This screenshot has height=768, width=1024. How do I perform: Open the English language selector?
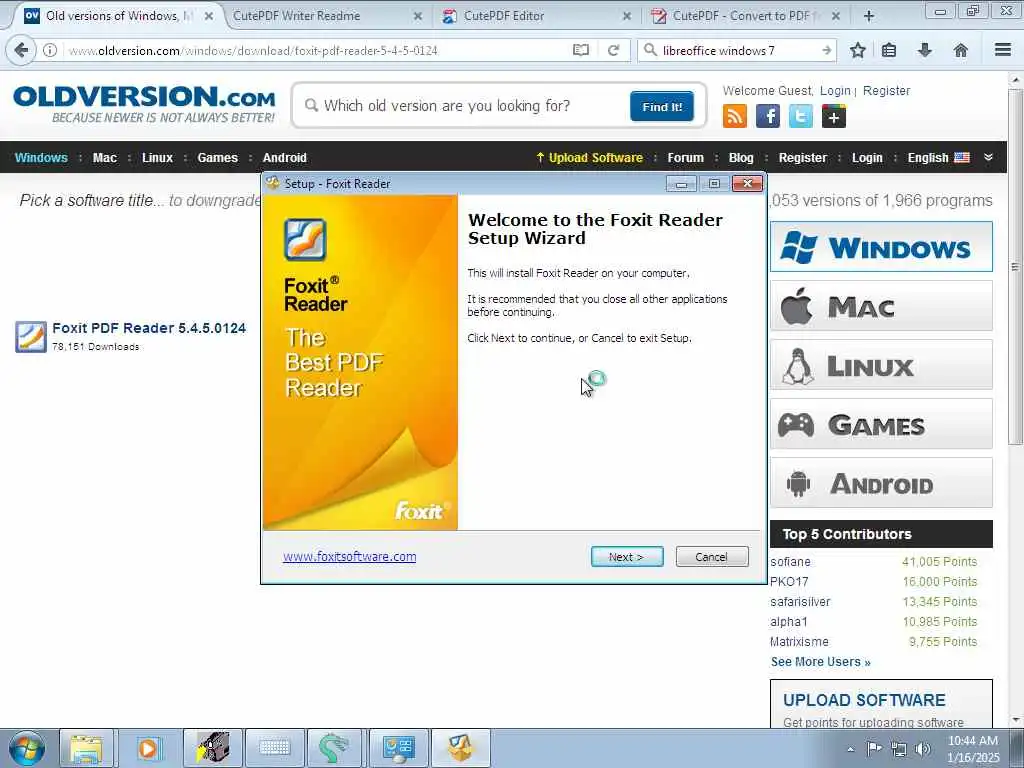pos(938,157)
